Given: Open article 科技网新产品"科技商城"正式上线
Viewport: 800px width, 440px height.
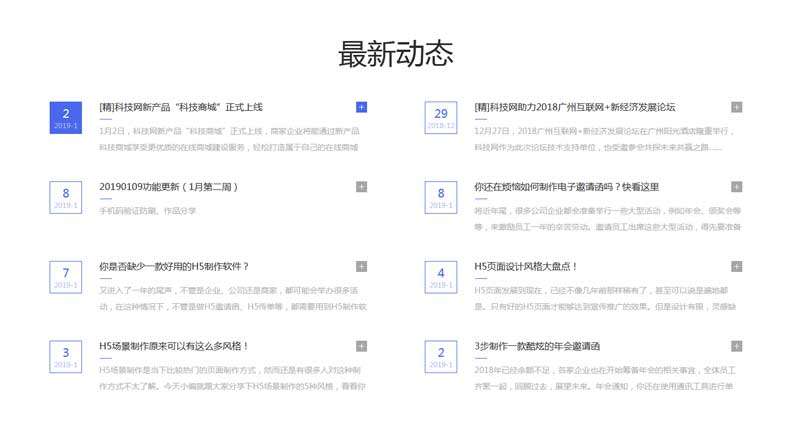Looking at the screenshot, I should click(181, 107).
